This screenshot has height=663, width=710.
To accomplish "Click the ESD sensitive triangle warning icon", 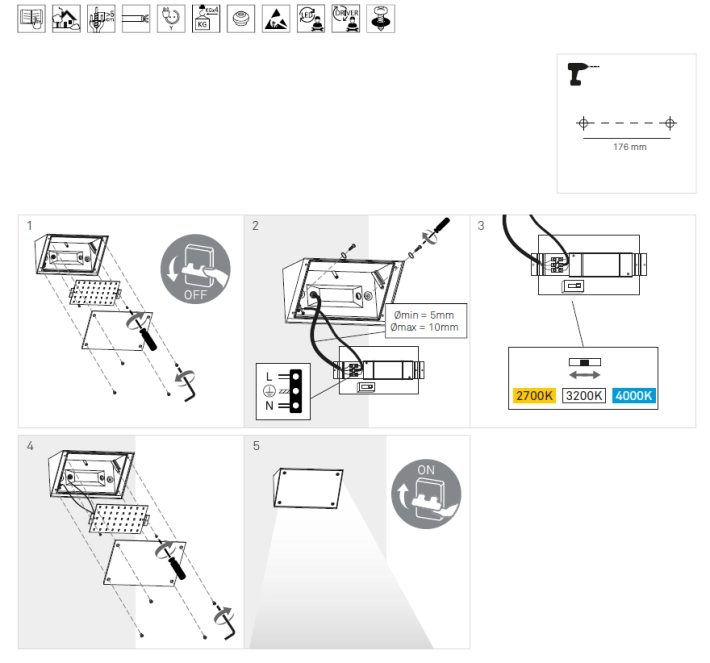I will point(276,19).
